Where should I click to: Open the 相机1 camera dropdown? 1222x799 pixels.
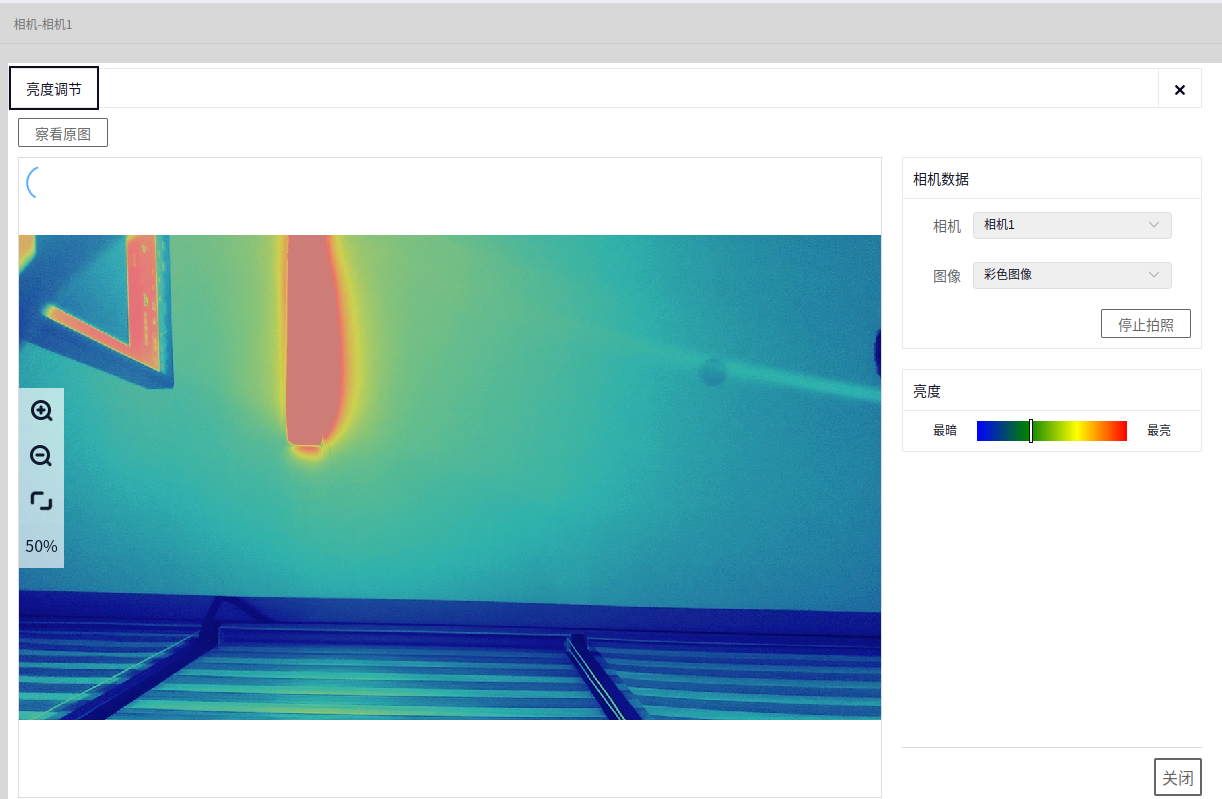click(x=1072, y=225)
